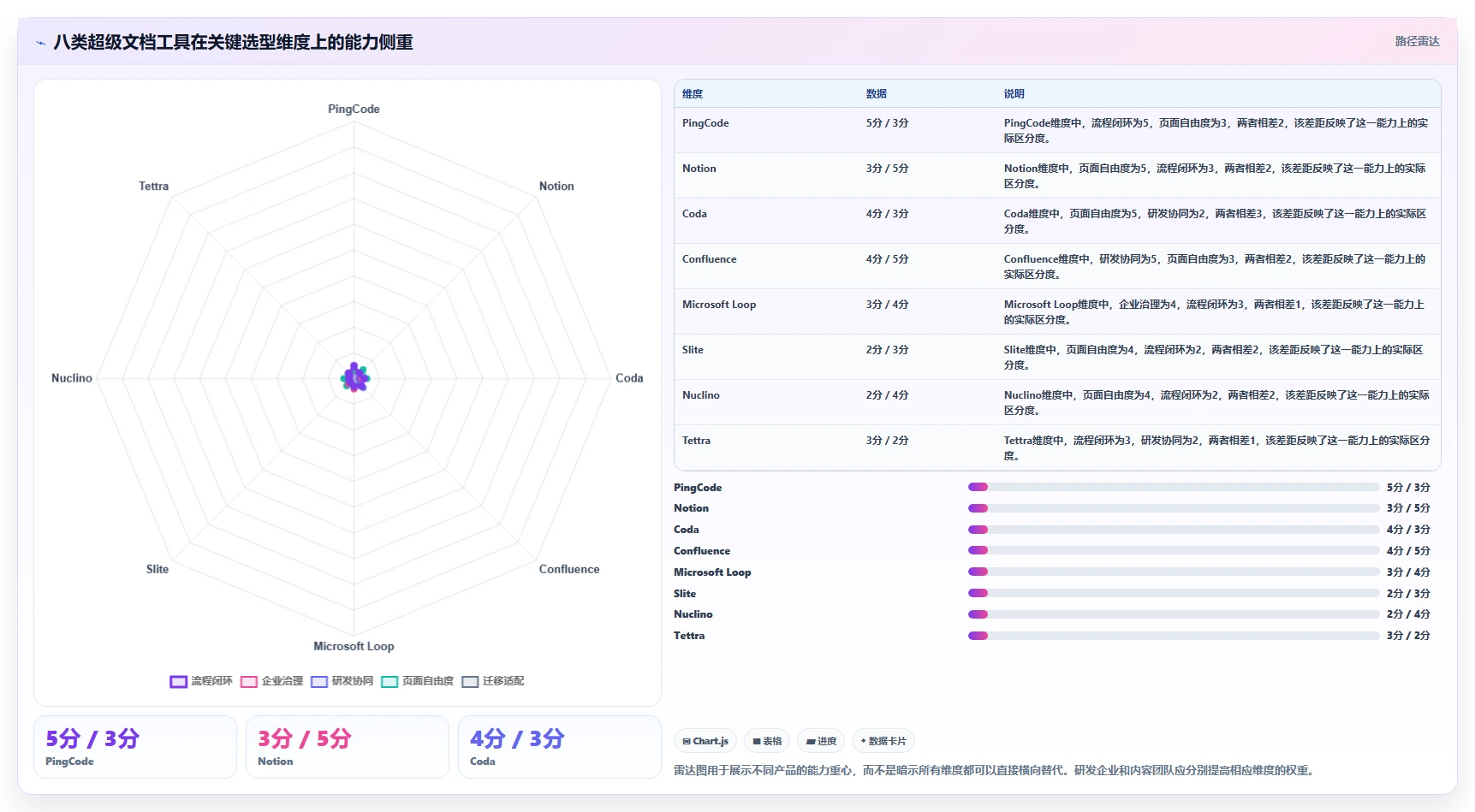Click the Slite progress bar
Screen dimensions: 1475x812
pos(1174,593)
